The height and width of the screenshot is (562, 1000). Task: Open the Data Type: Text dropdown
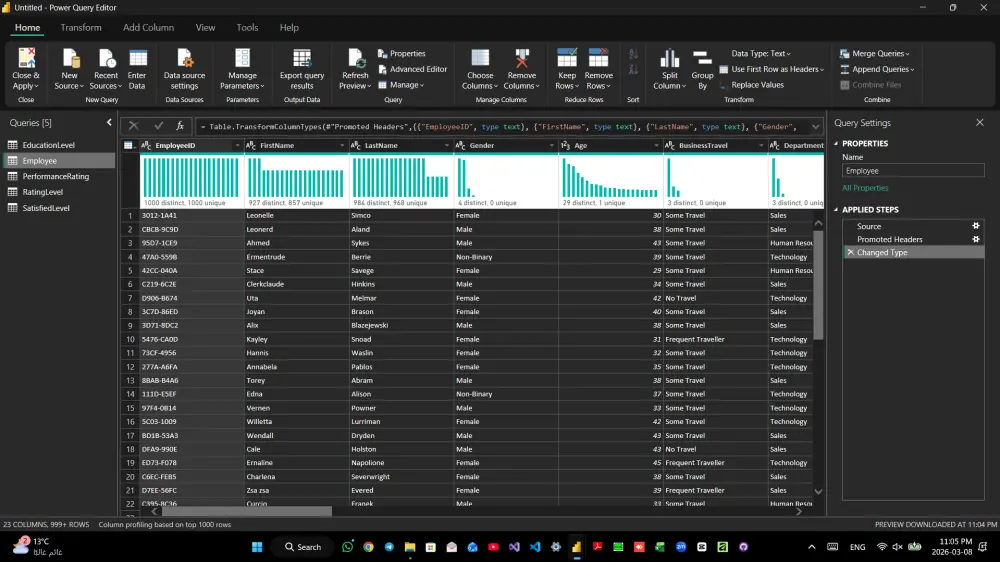point(761,54)
